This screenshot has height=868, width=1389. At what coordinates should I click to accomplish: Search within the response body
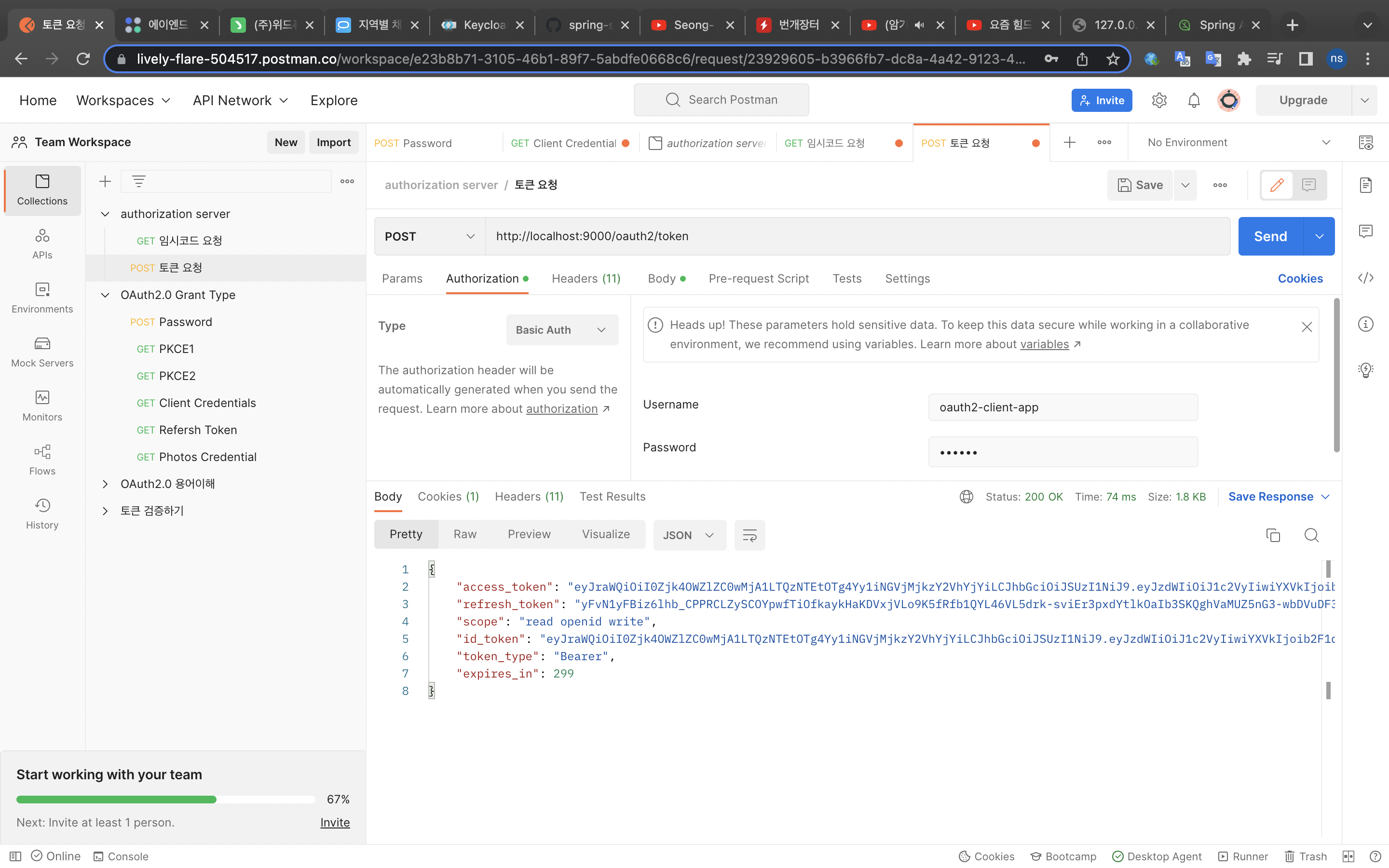pyautogui.click(x=1311, y=535)
